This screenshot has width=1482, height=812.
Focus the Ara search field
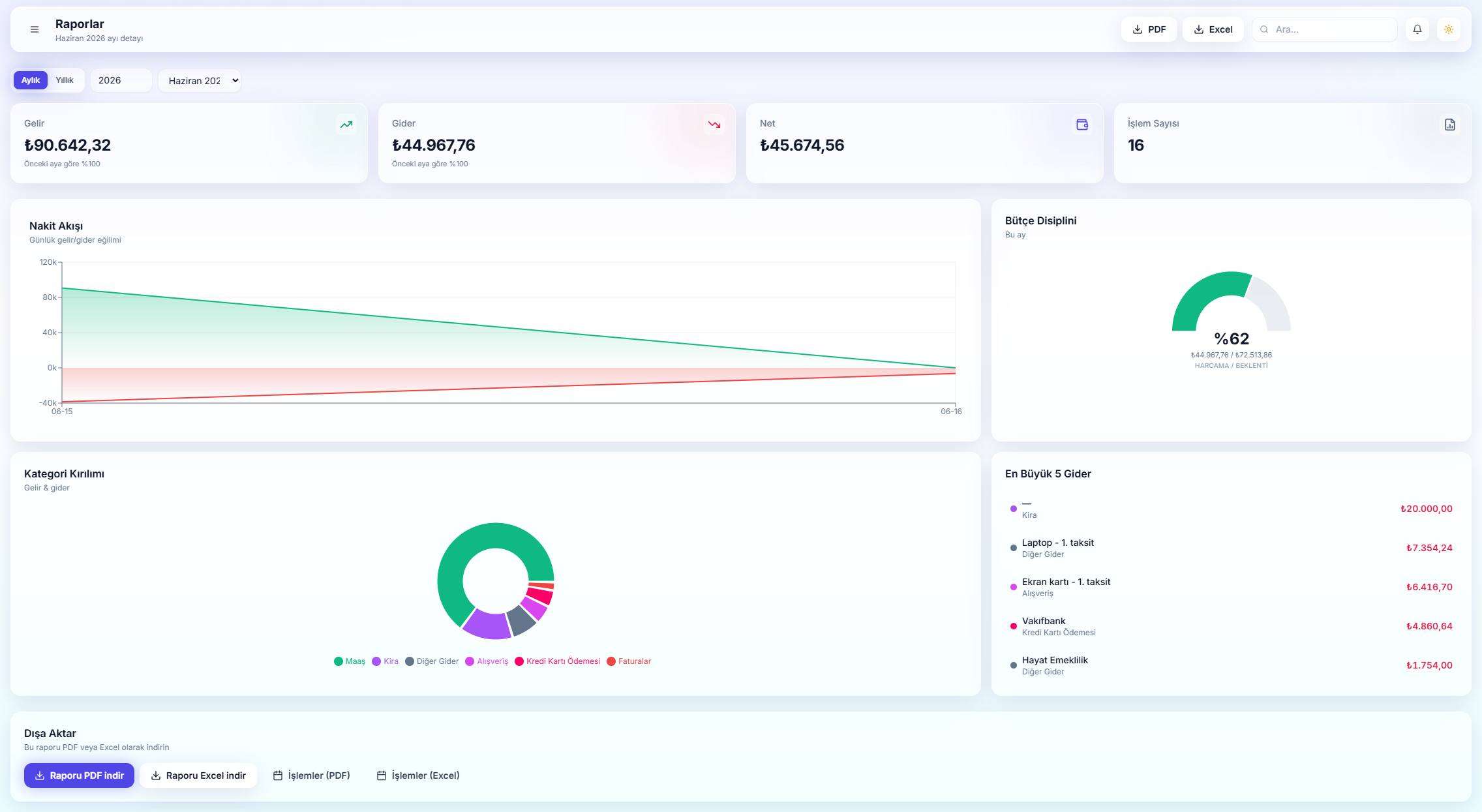1325,29
